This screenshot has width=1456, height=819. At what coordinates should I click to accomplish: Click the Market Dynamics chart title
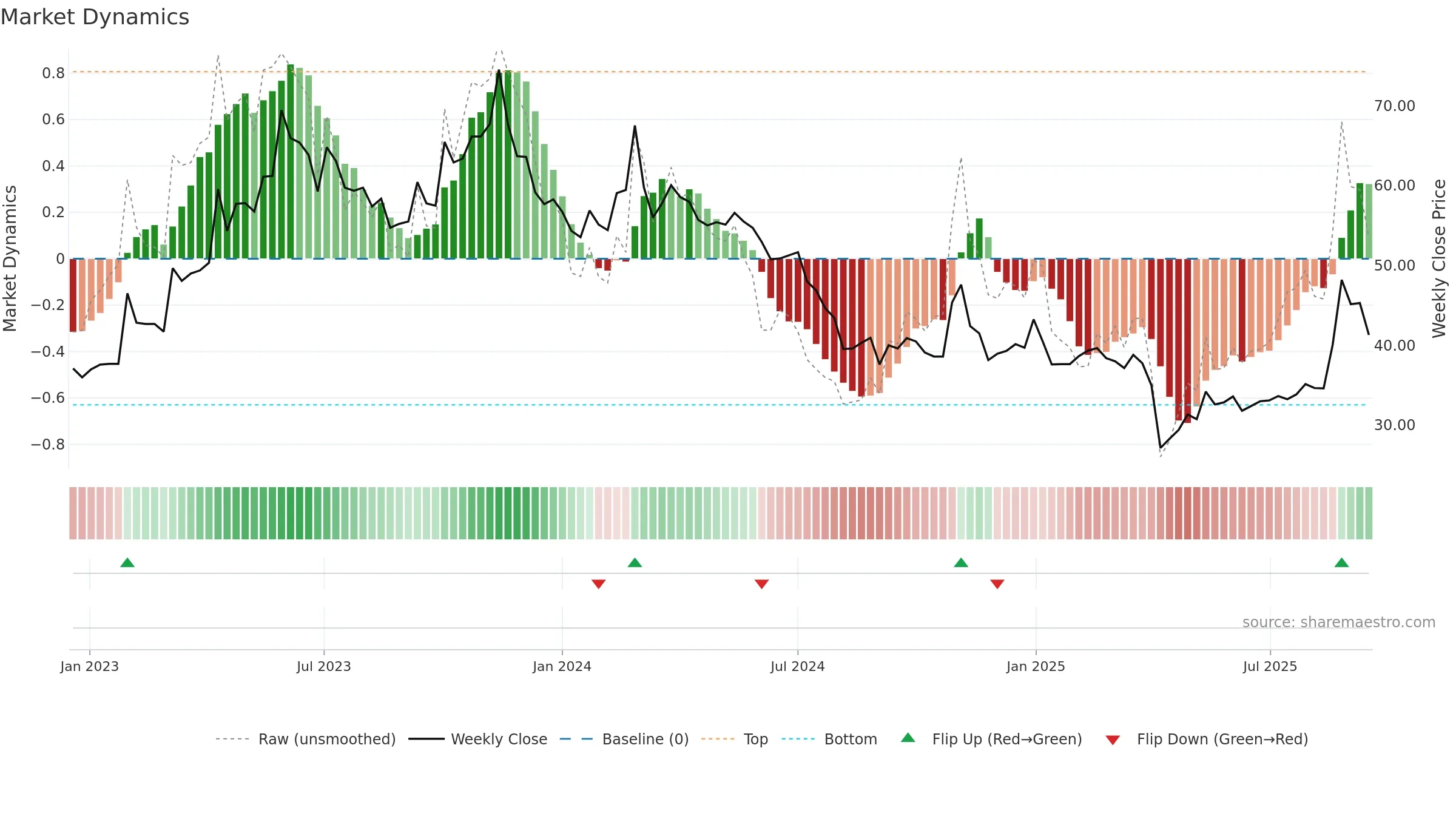[95, 17]
